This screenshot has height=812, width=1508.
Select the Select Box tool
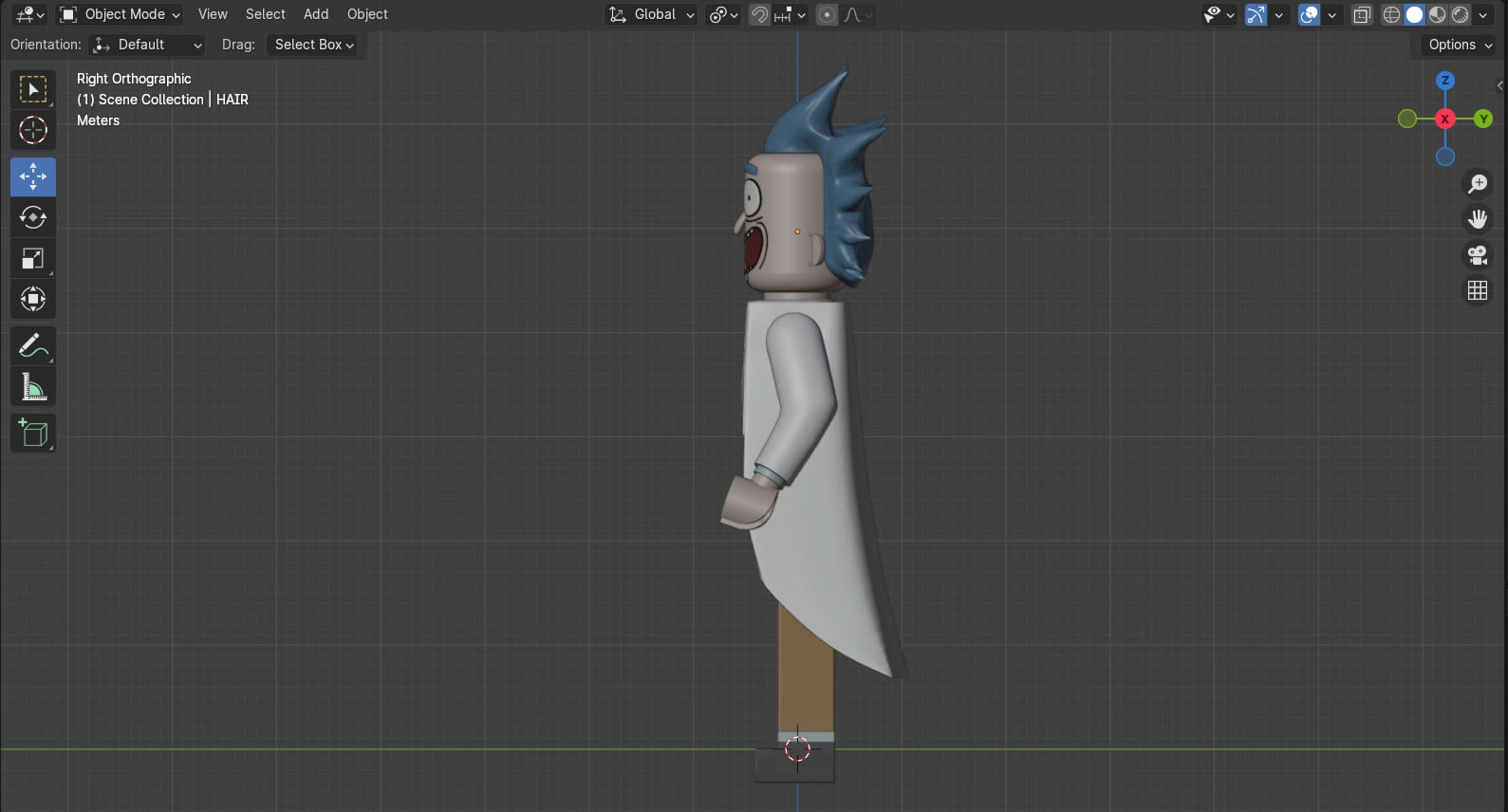[x=33, y=90]
